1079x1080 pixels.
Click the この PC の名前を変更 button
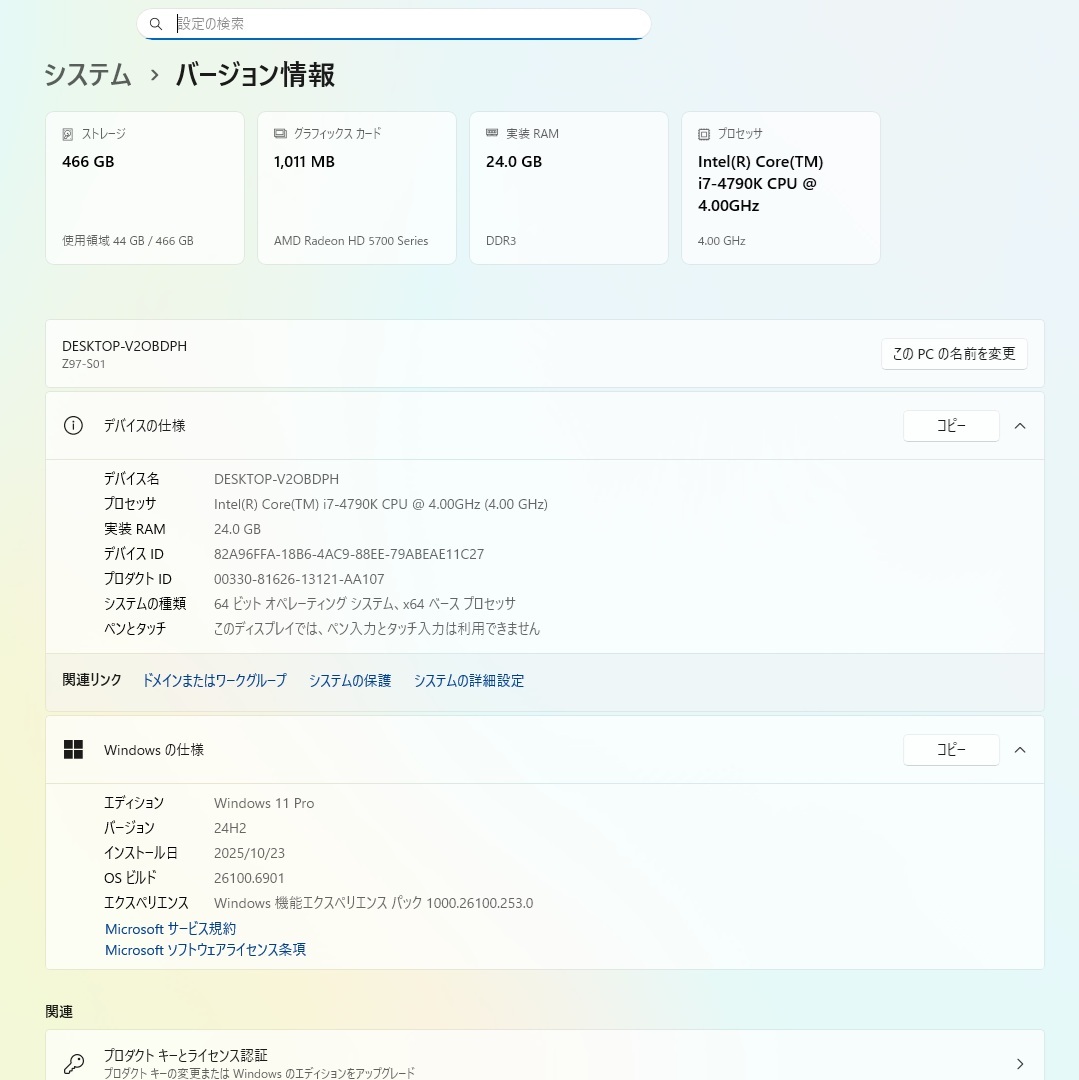[953, 353]
